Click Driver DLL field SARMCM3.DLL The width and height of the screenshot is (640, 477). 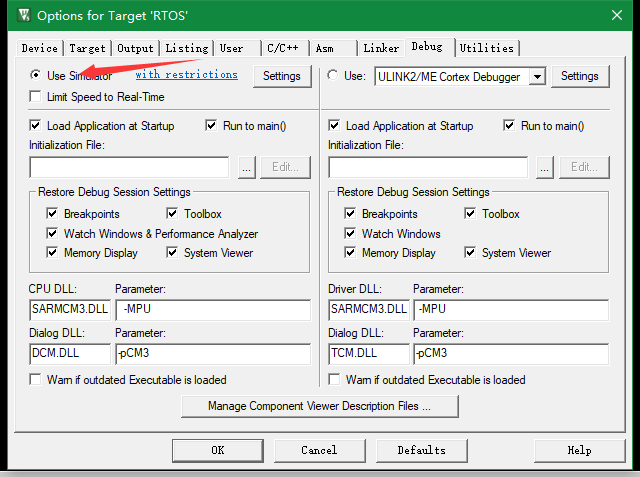(x=369, y=310)
